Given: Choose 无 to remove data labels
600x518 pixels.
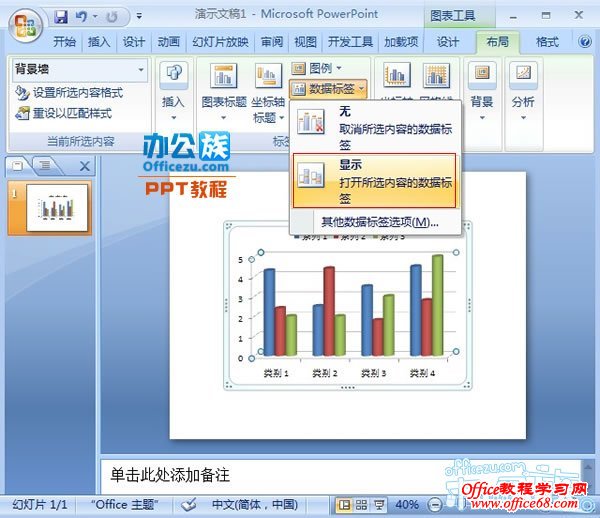Looking at the screenshot, I should tap(375, 128).
